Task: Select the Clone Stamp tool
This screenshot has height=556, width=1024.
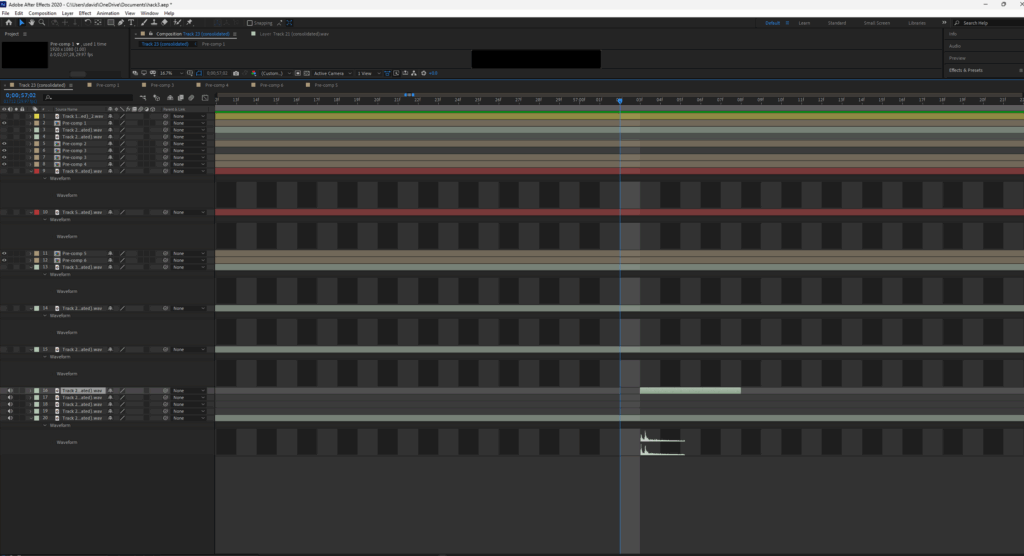Action: click(x=154, y=22)
